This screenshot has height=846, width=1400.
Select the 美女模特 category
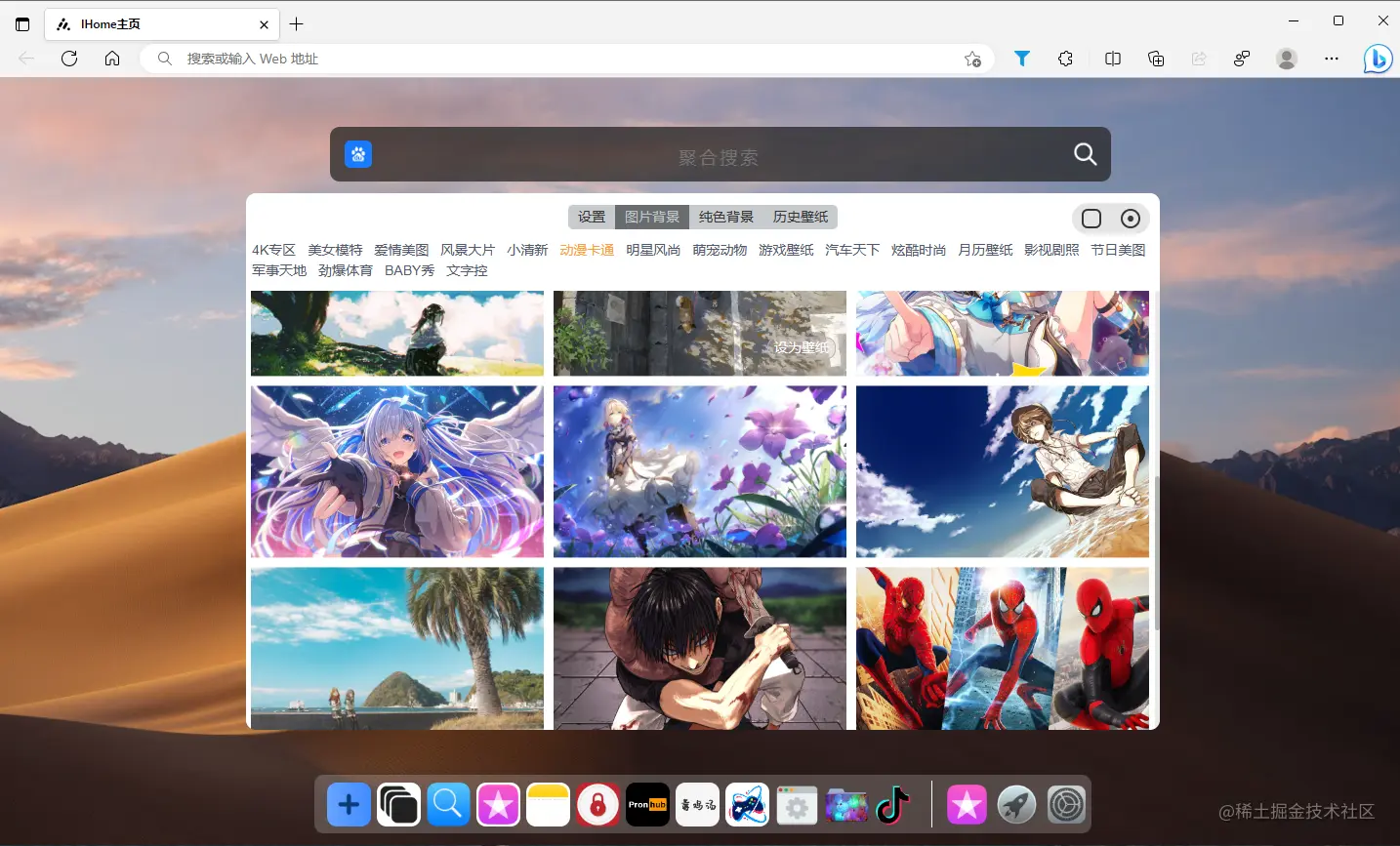click(335, 250)
